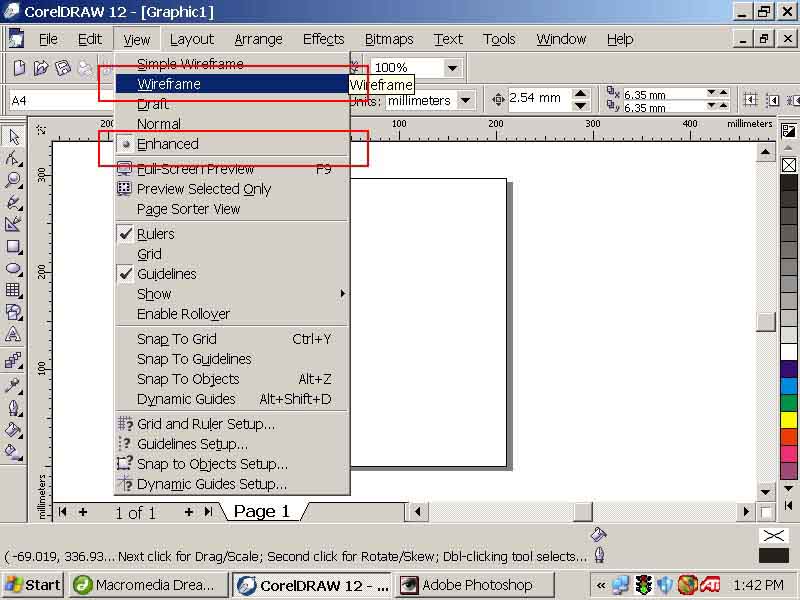Image resolution: width=800 pixels, height=600 pixels.
Task: Toggle Guidelines display
Action: tap(233, 274)
